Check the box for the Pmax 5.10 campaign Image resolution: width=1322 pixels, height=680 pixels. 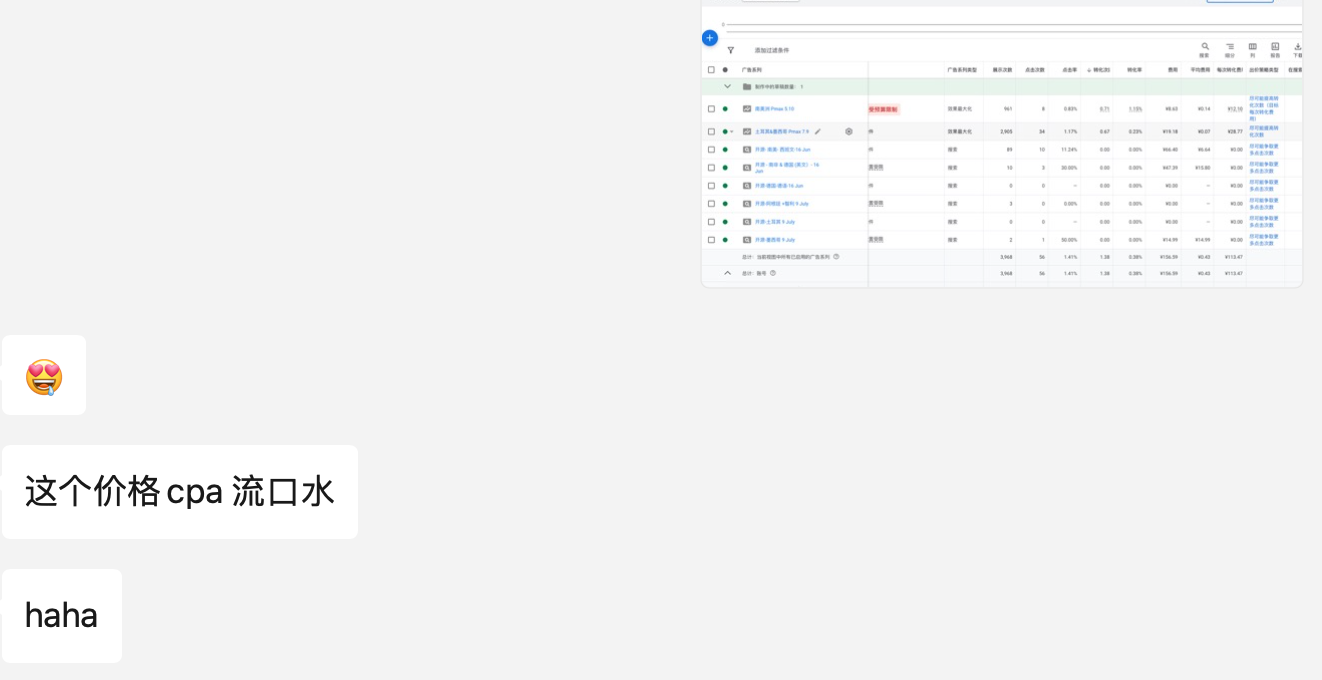[x=711, y=109]
